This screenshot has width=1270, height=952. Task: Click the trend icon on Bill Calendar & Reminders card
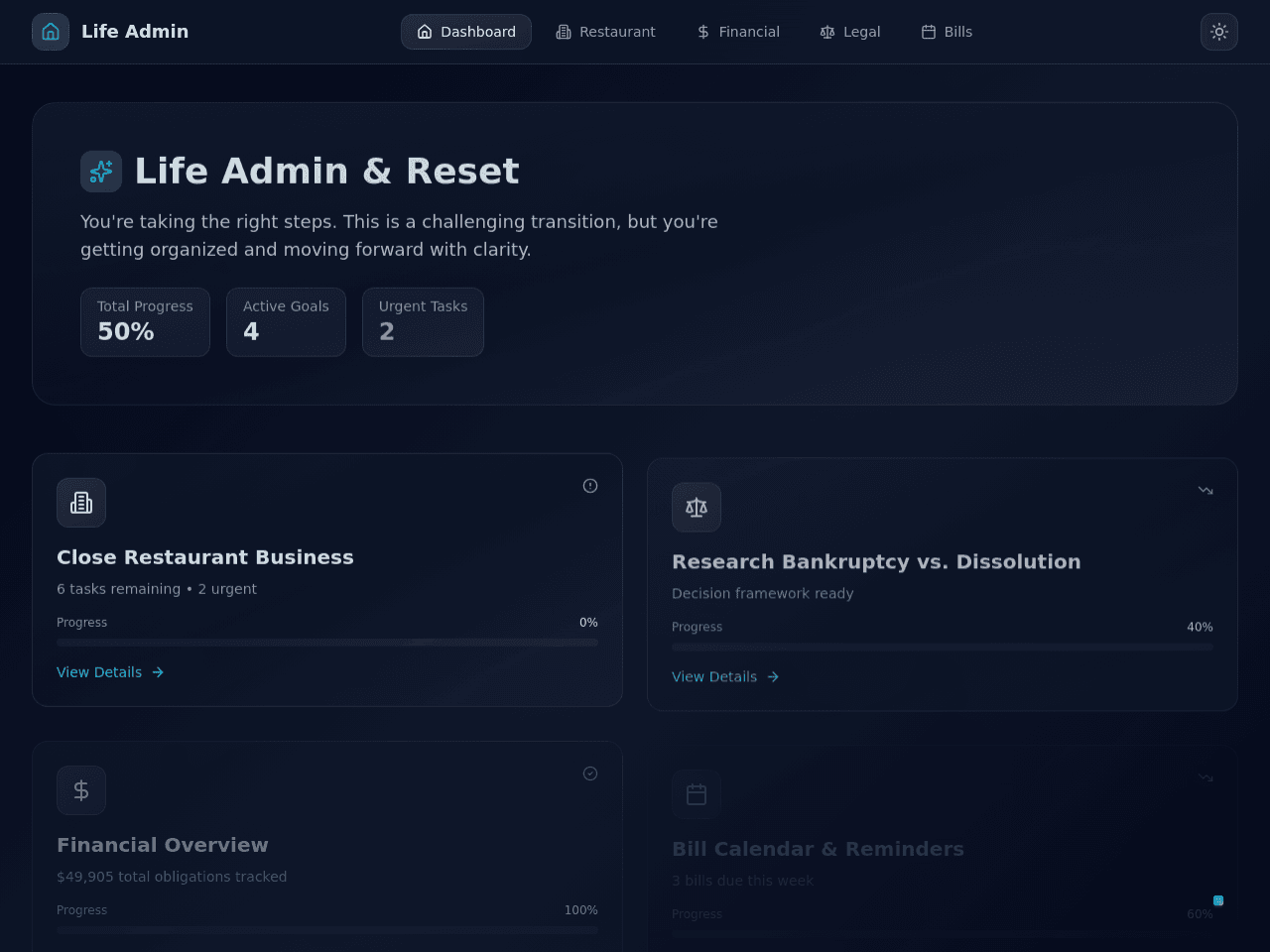tap(1206, 777)
